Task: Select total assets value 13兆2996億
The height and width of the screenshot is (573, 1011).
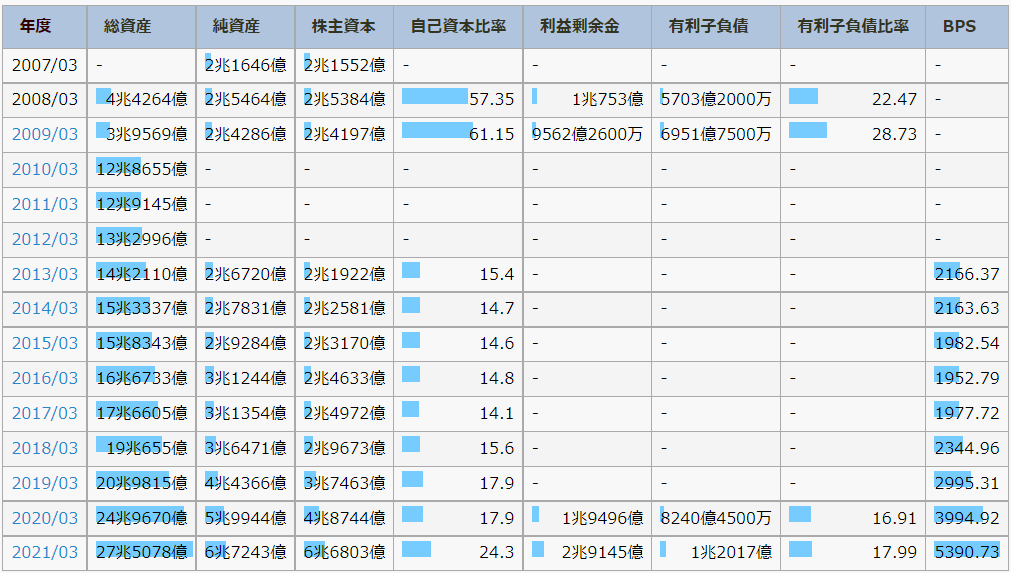Action: tap(142, 239)
